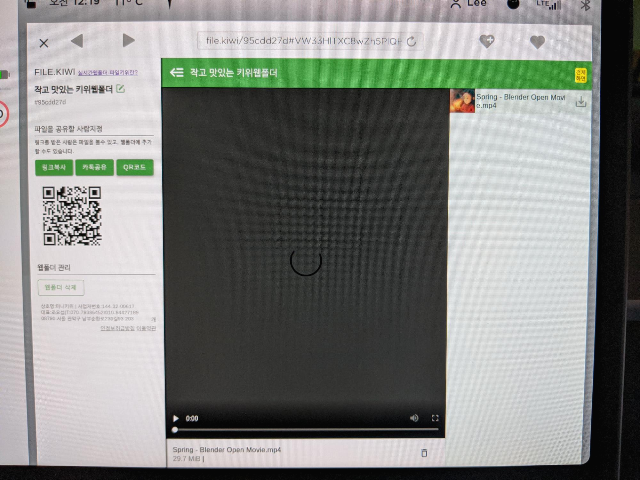Mute the video with speaker icon
The image size is (640, 480).
pyautogui.click(x=414, y=418)
